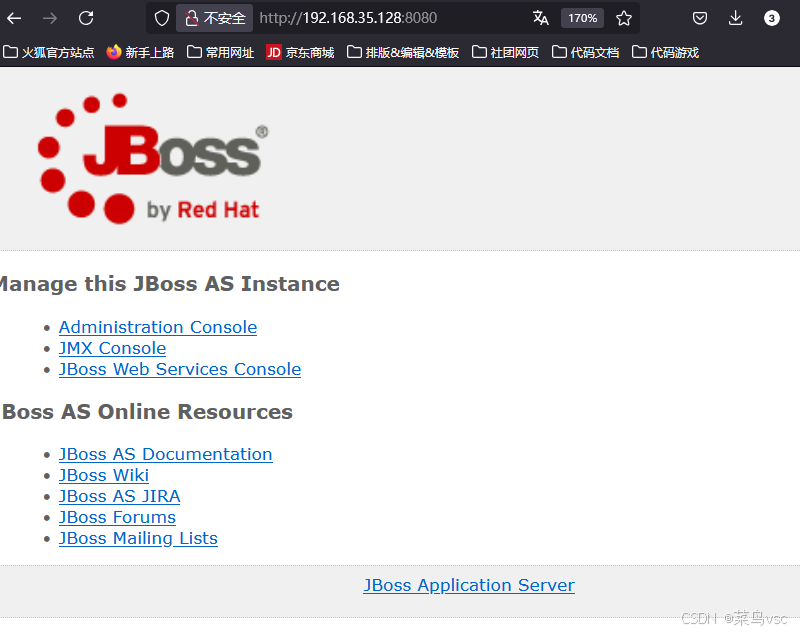Open the JBoss AS JIRA link
The image size is (800, 634).
click(x=119, y=496)
